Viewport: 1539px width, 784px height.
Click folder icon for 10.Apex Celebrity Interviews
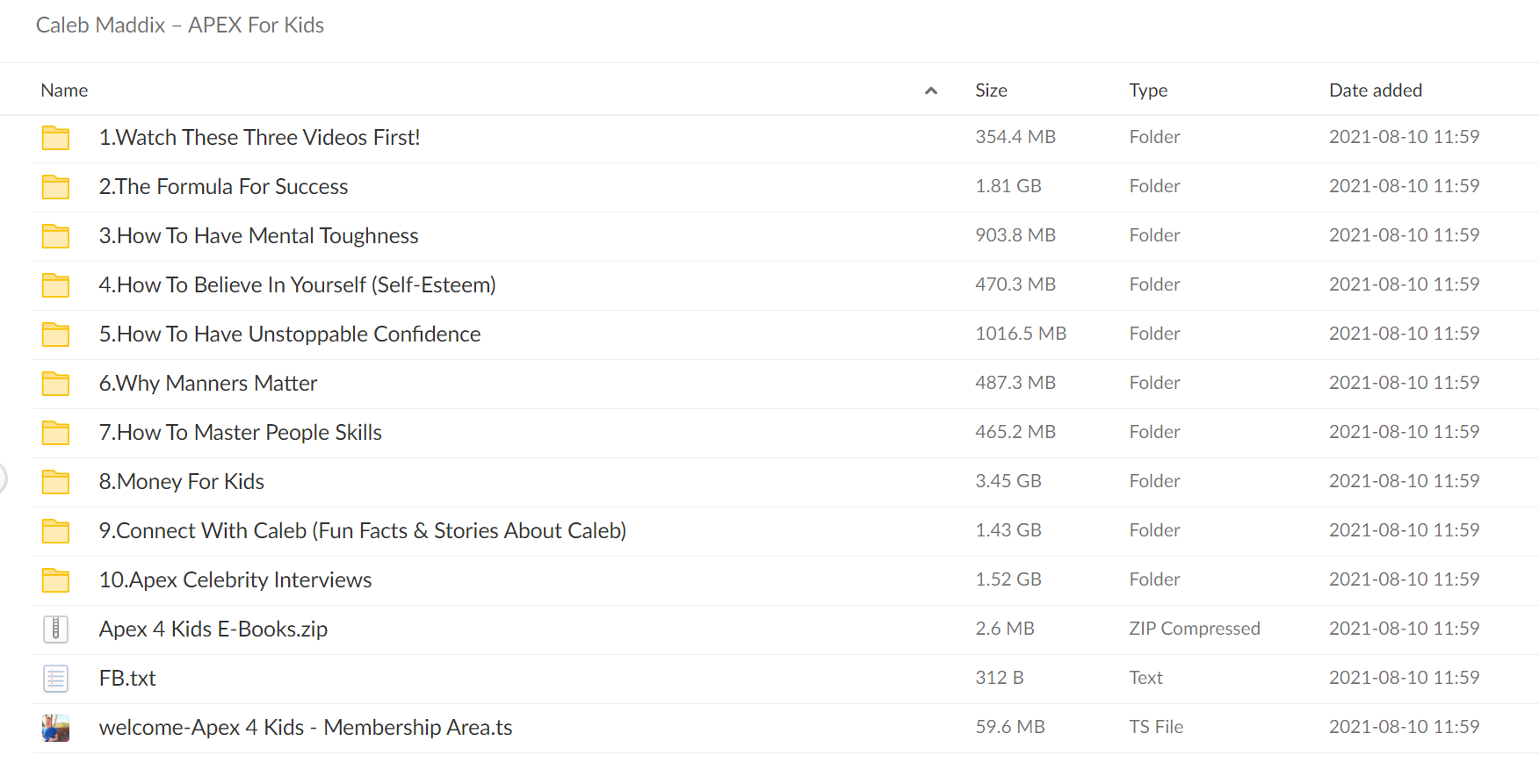pos(55,580)
